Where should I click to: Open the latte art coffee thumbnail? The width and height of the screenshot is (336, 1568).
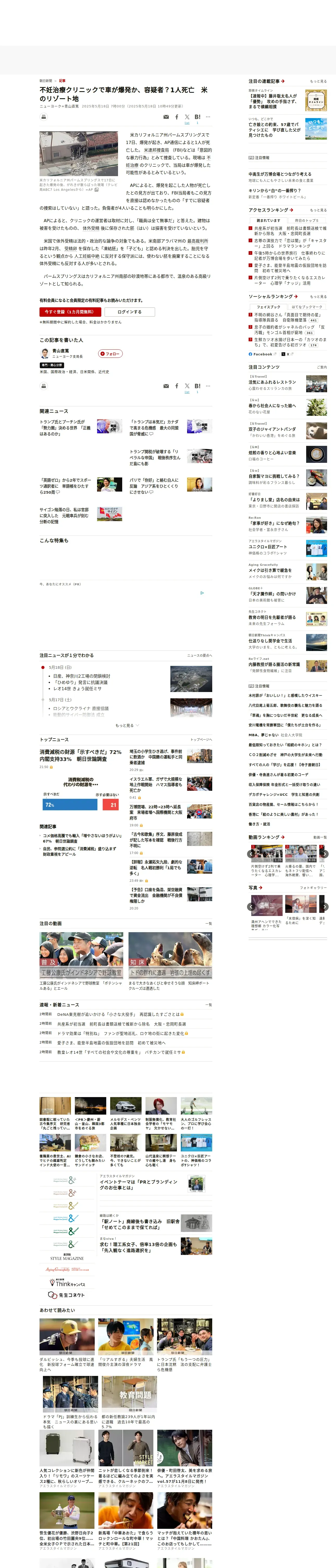316,455
